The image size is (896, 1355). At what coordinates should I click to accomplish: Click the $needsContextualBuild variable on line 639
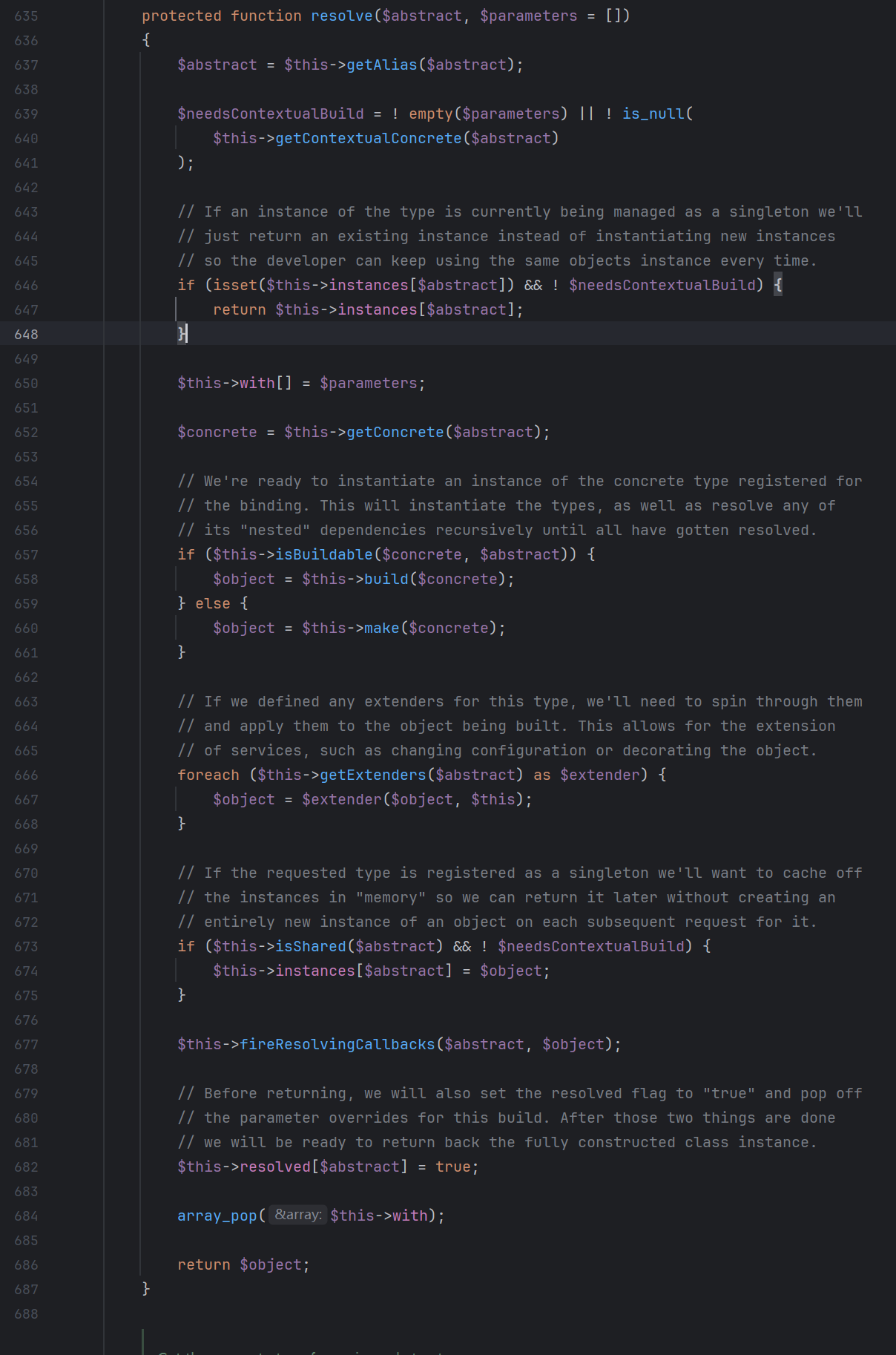coord(270,114)
